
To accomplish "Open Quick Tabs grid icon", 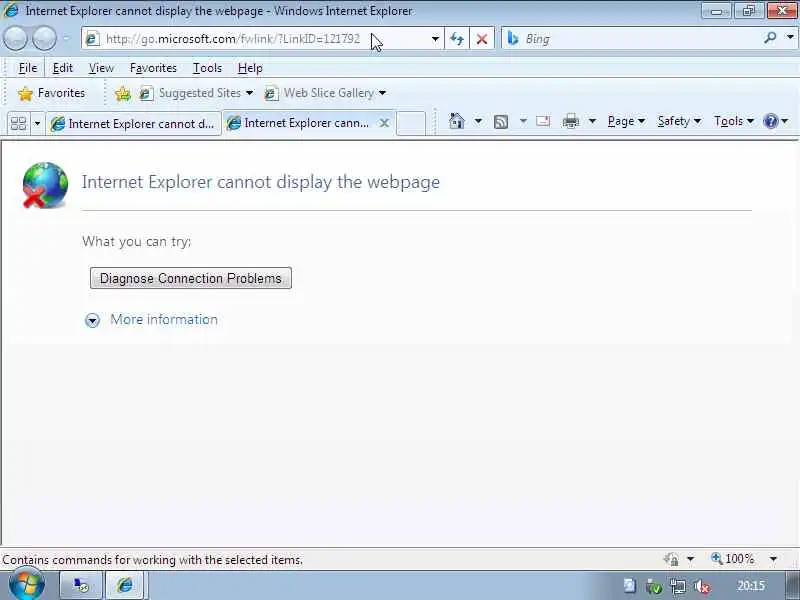I will click(18, 123).
